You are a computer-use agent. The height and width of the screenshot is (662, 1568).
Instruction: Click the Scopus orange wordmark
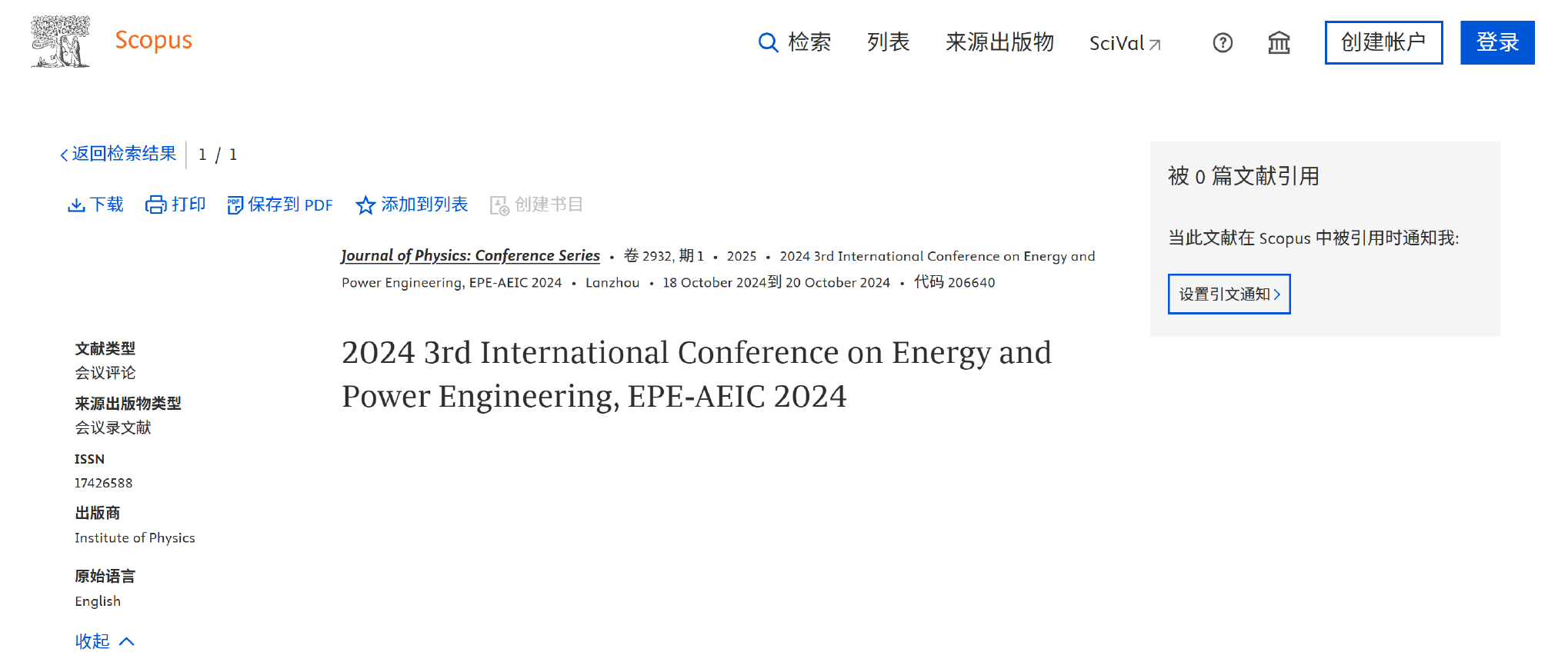click(x=153, y=40)
